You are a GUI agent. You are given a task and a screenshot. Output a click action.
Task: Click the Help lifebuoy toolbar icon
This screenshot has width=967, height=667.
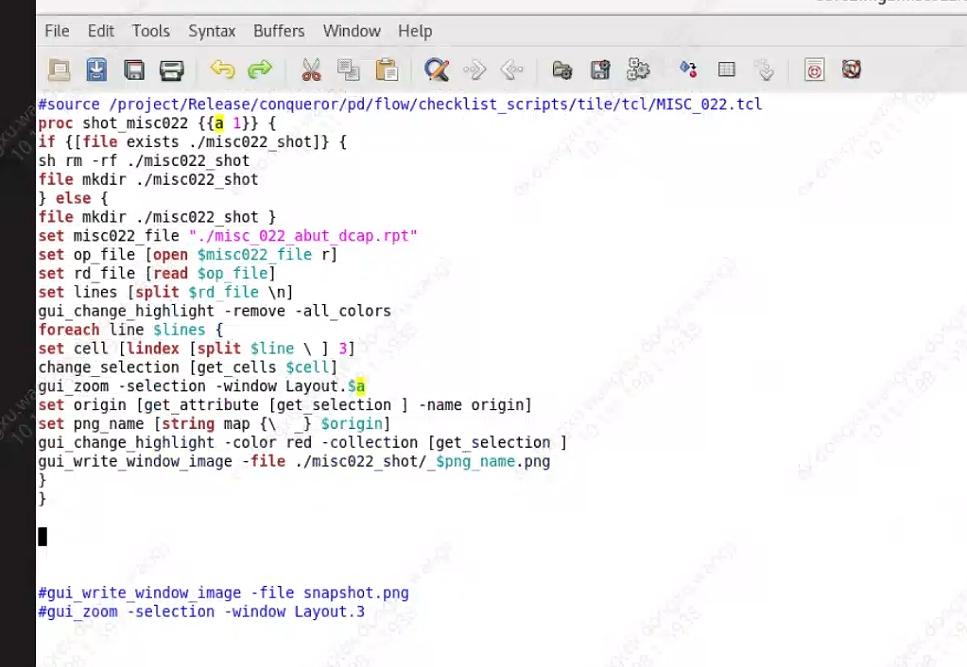[x=851, y=70]
